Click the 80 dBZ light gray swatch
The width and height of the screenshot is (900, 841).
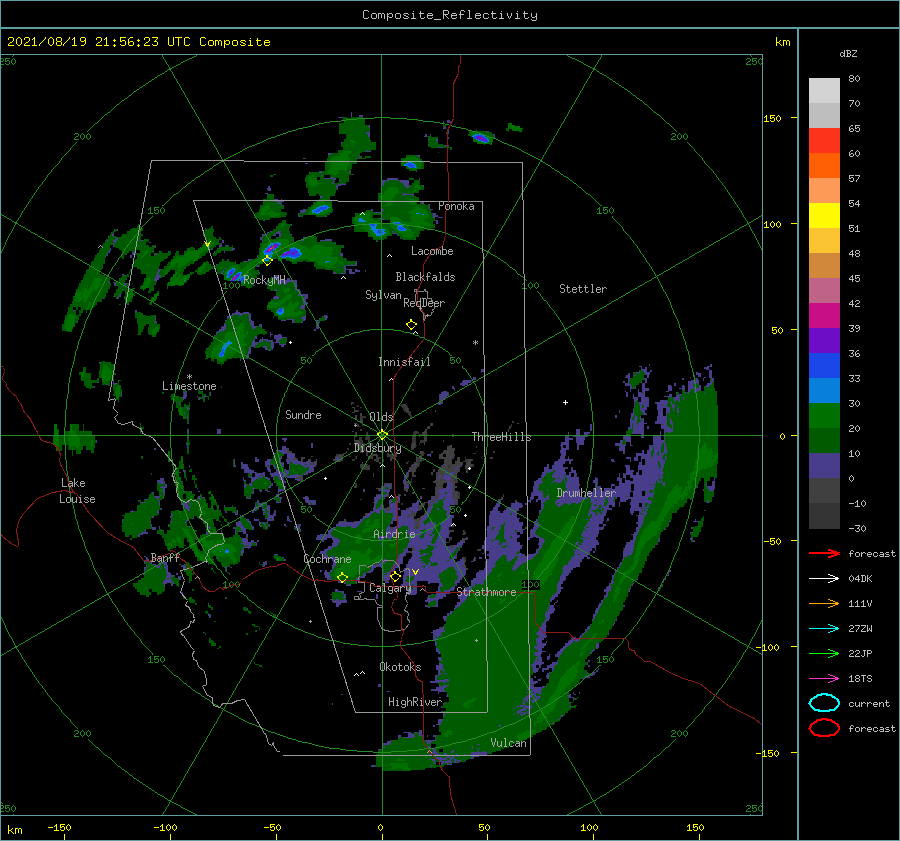824,90
